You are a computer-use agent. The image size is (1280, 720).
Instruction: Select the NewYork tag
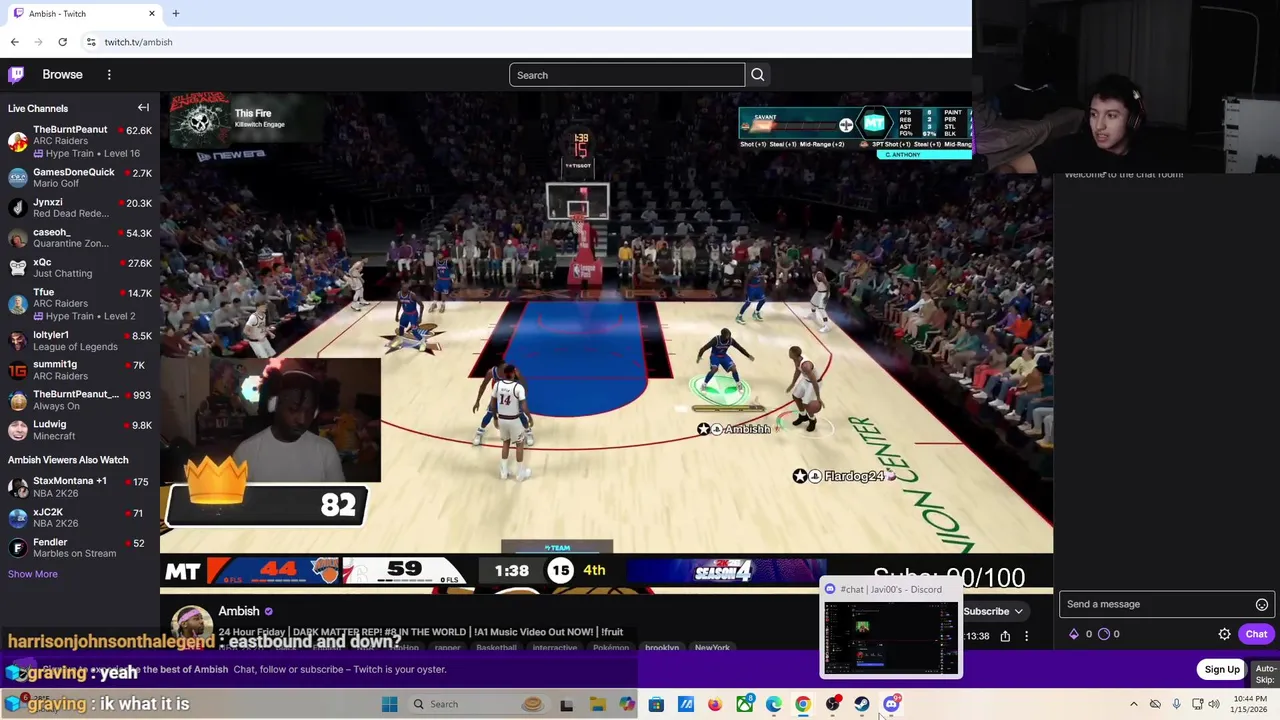coord(712,647)
